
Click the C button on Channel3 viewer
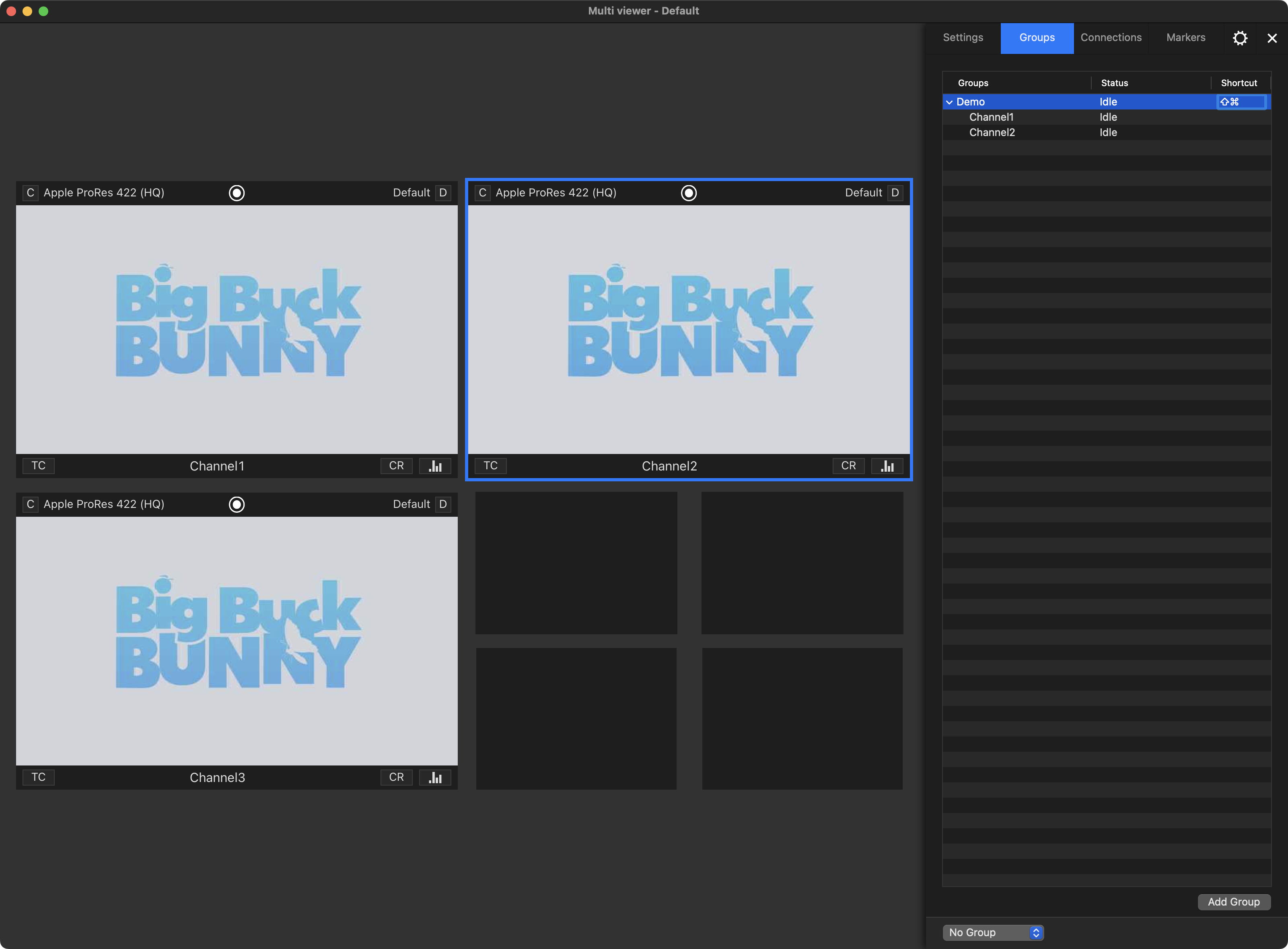pos(31,504)
